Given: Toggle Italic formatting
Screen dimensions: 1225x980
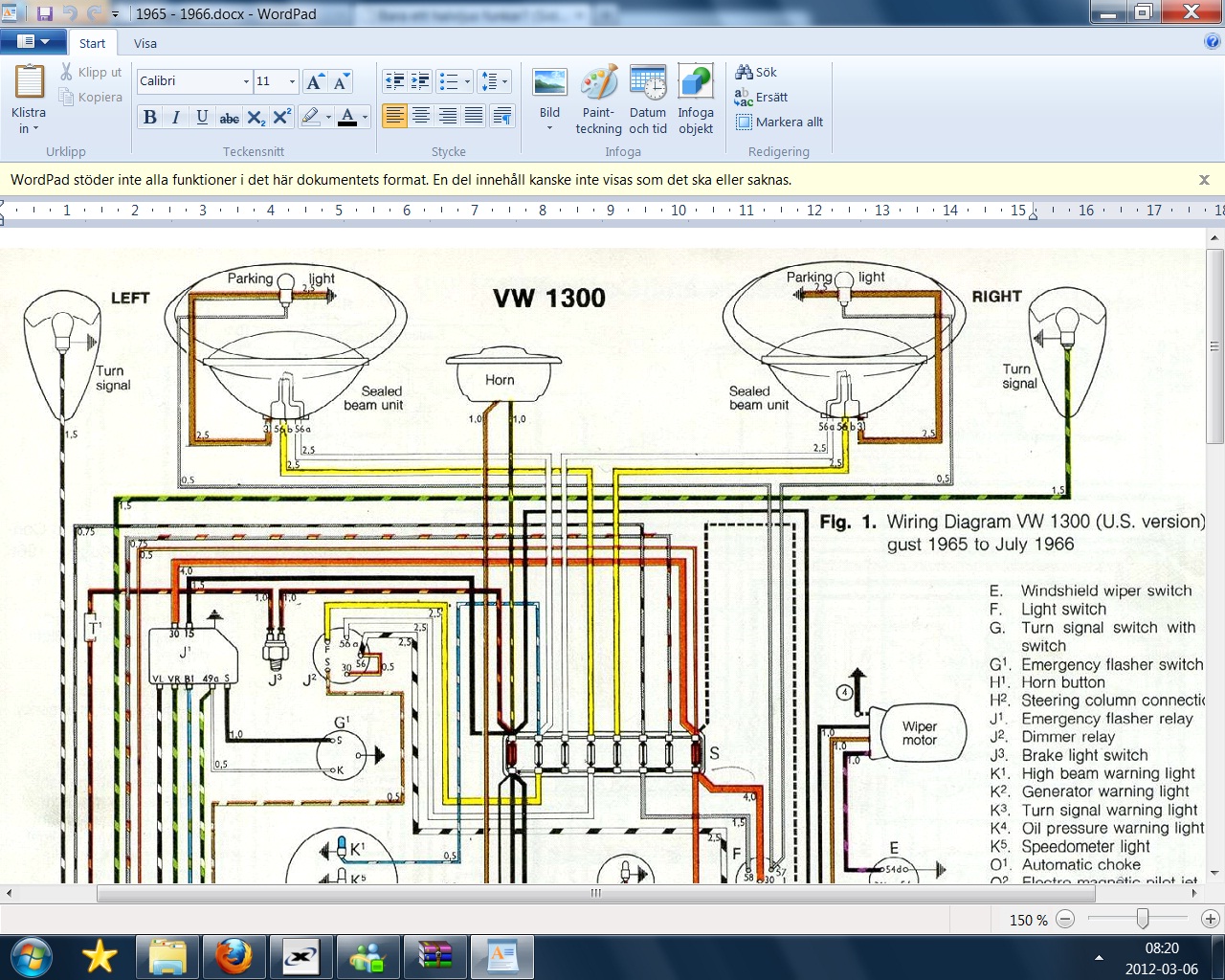Looking at the screenshot, I should (176, 117).
